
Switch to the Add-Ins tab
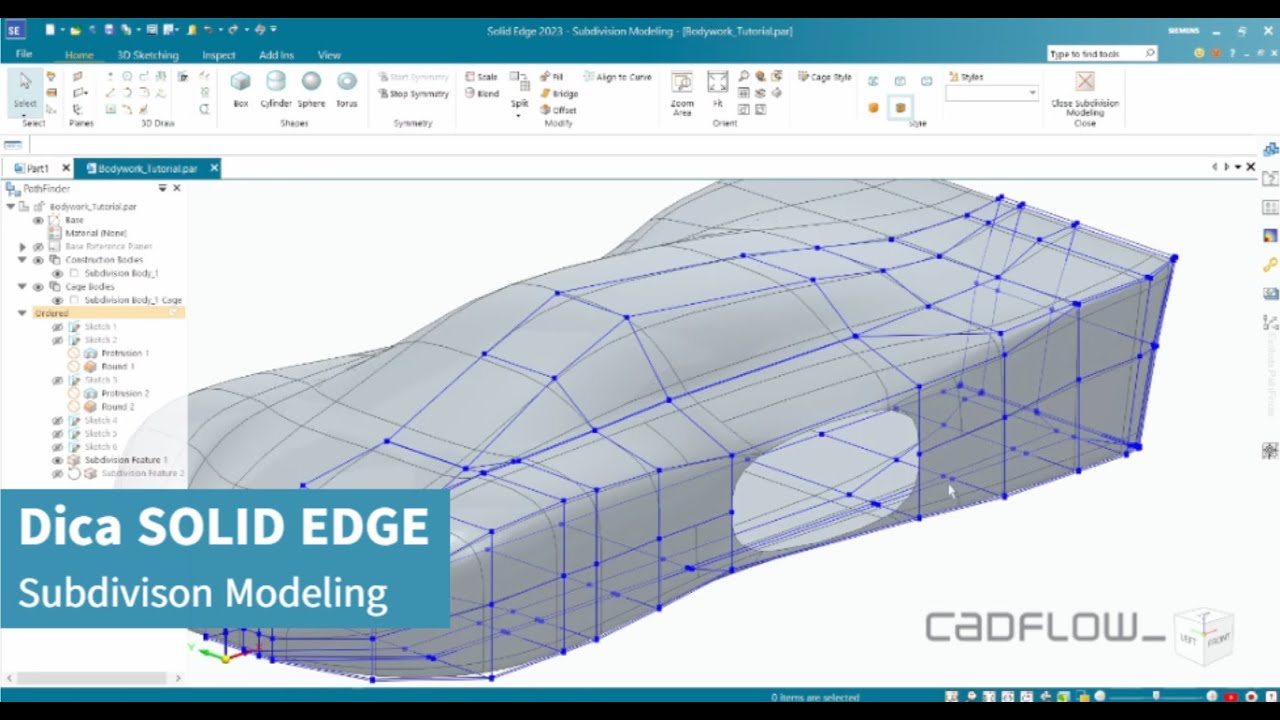(277, 55)
